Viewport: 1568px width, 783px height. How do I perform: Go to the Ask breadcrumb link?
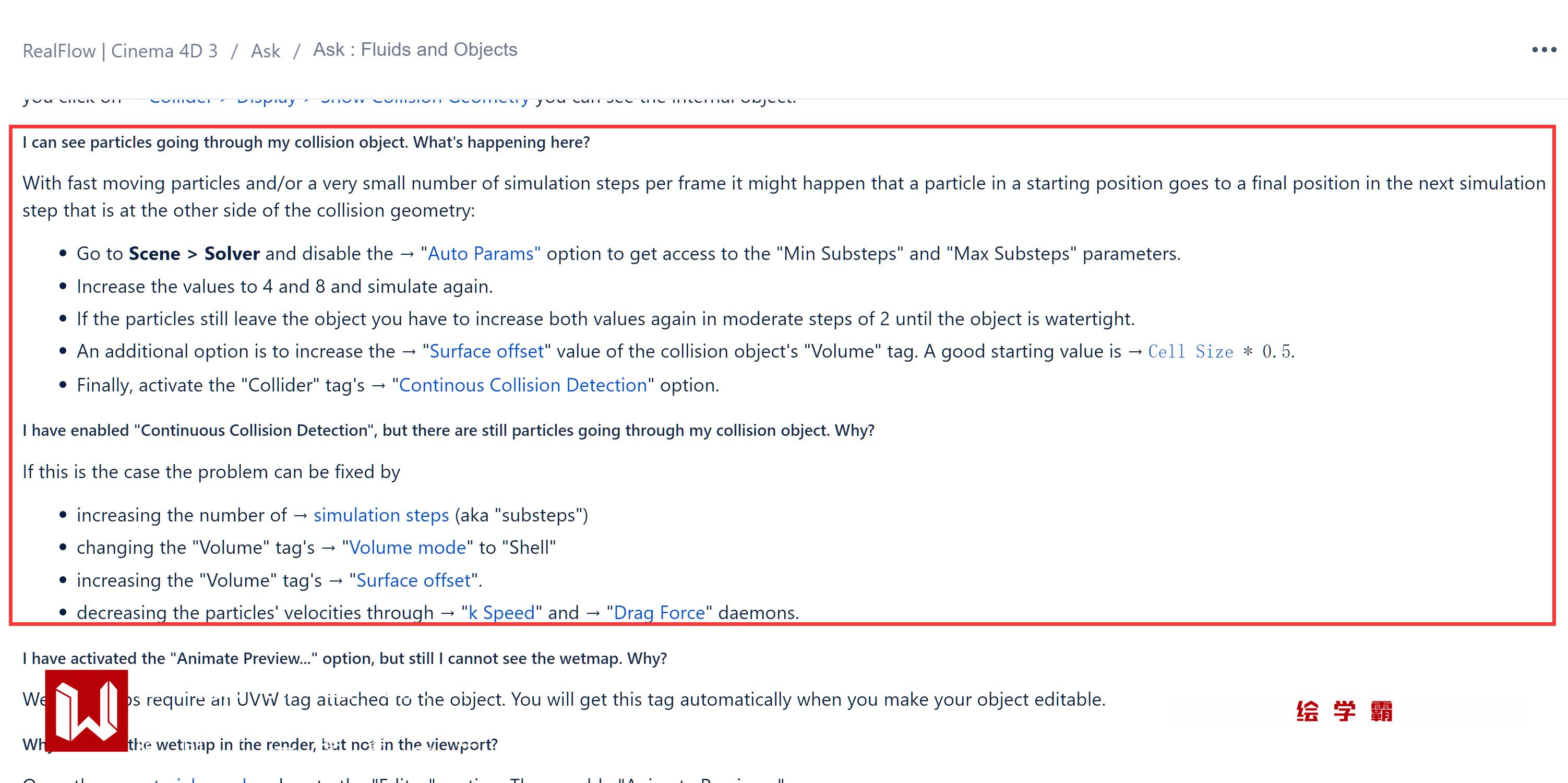[266, 51]
